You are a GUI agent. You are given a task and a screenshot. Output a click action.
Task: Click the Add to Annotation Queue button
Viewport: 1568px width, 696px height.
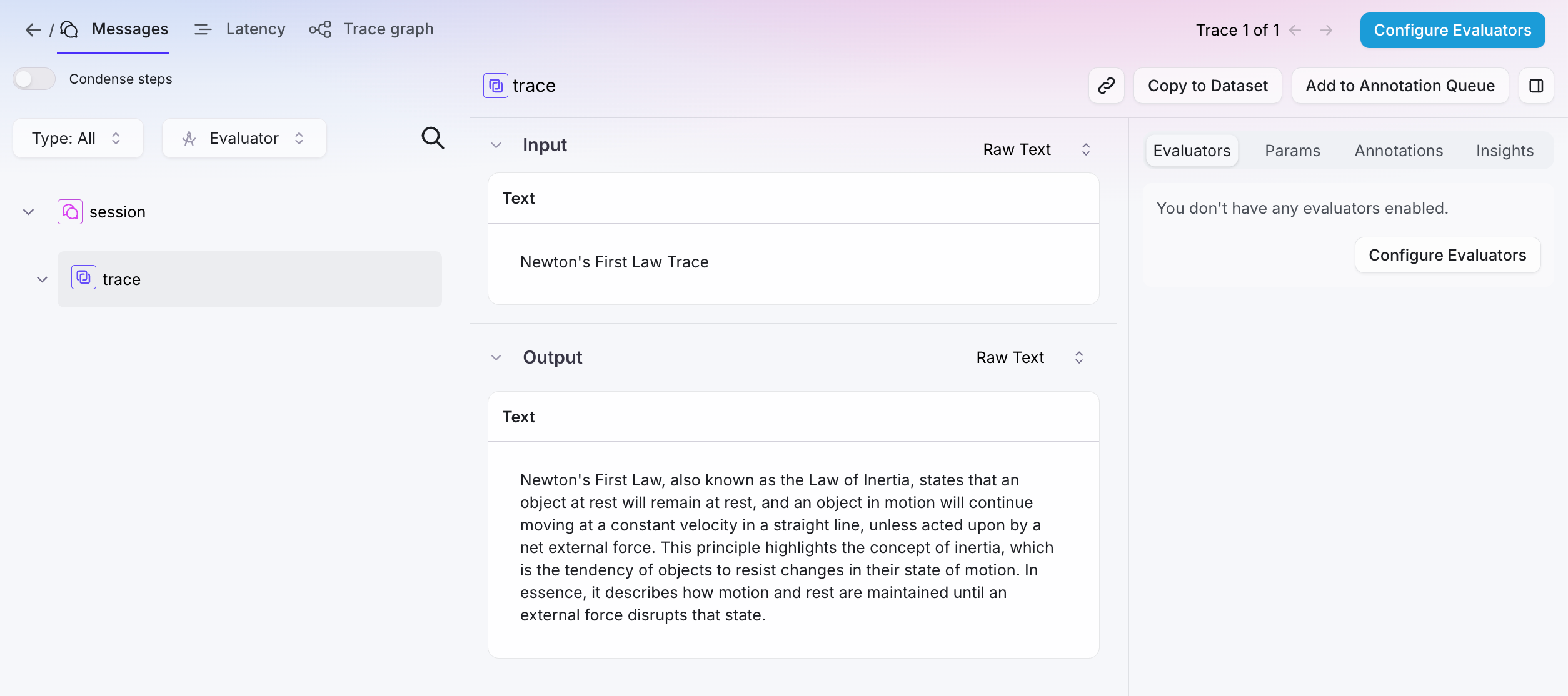[1400, 86]
